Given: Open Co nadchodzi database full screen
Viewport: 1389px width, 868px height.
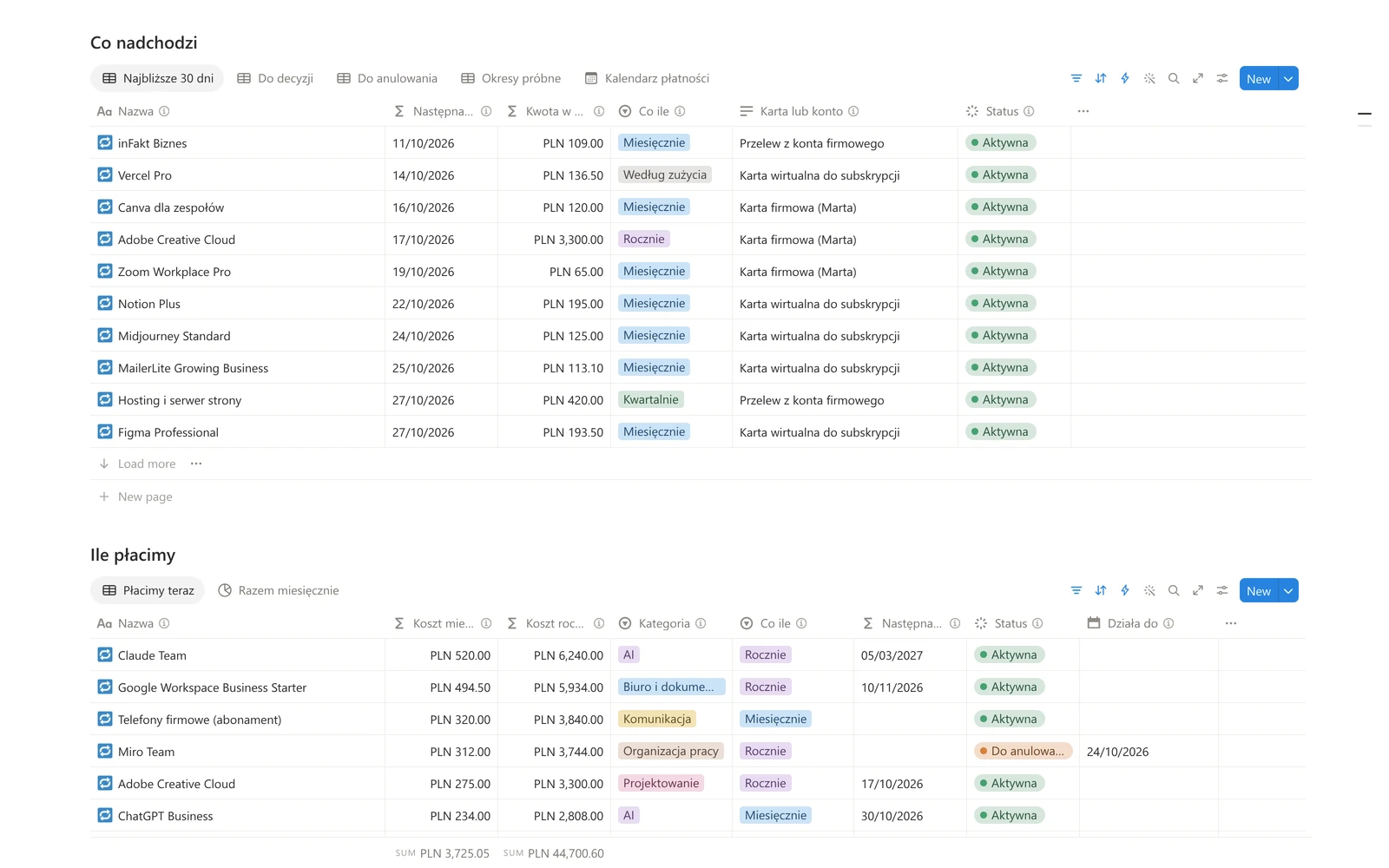Looking at the screenshot, I should (1198, 78).
